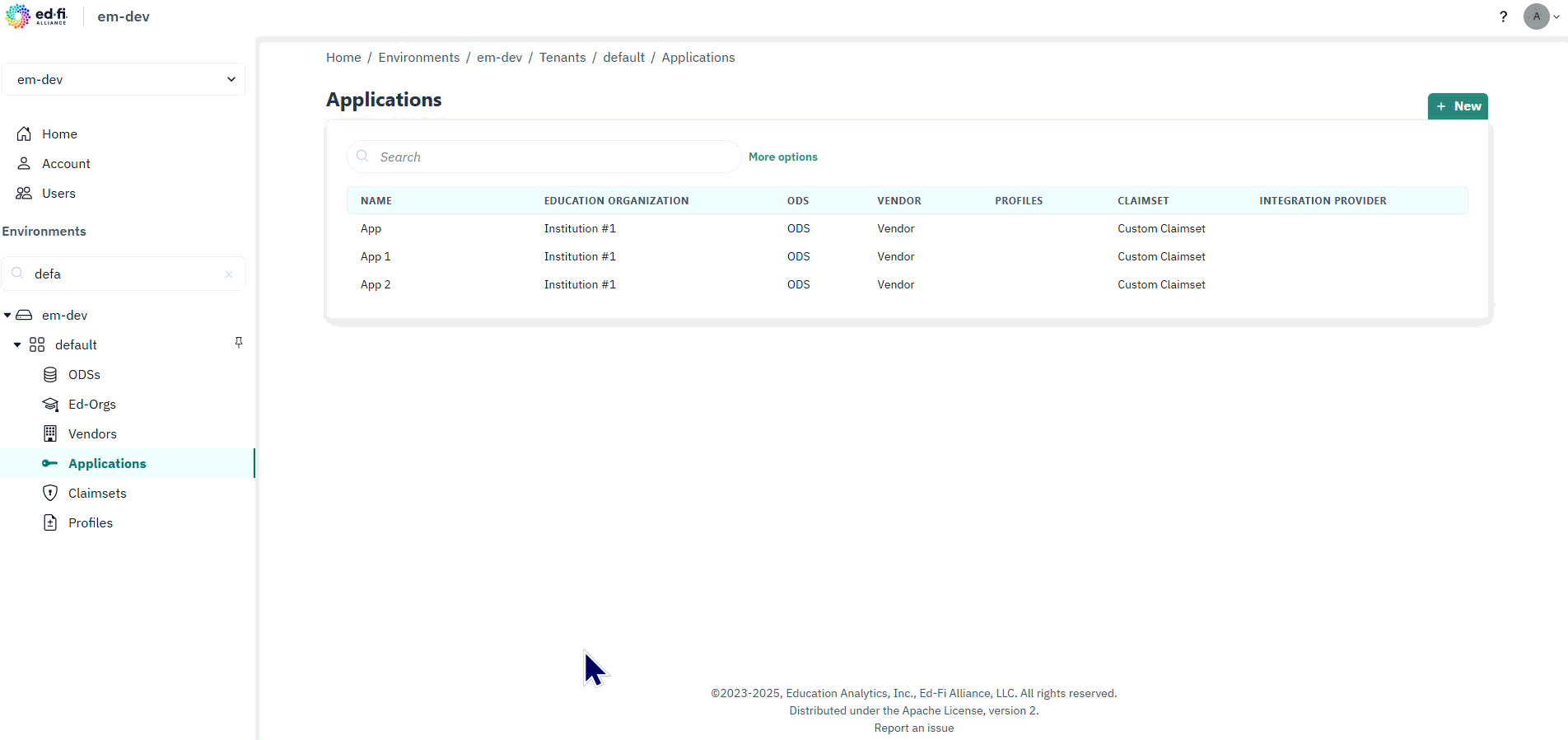Click the Home house icon in sidebar
The width and height of the screenshot is (1568, 740).
point(24,133)
